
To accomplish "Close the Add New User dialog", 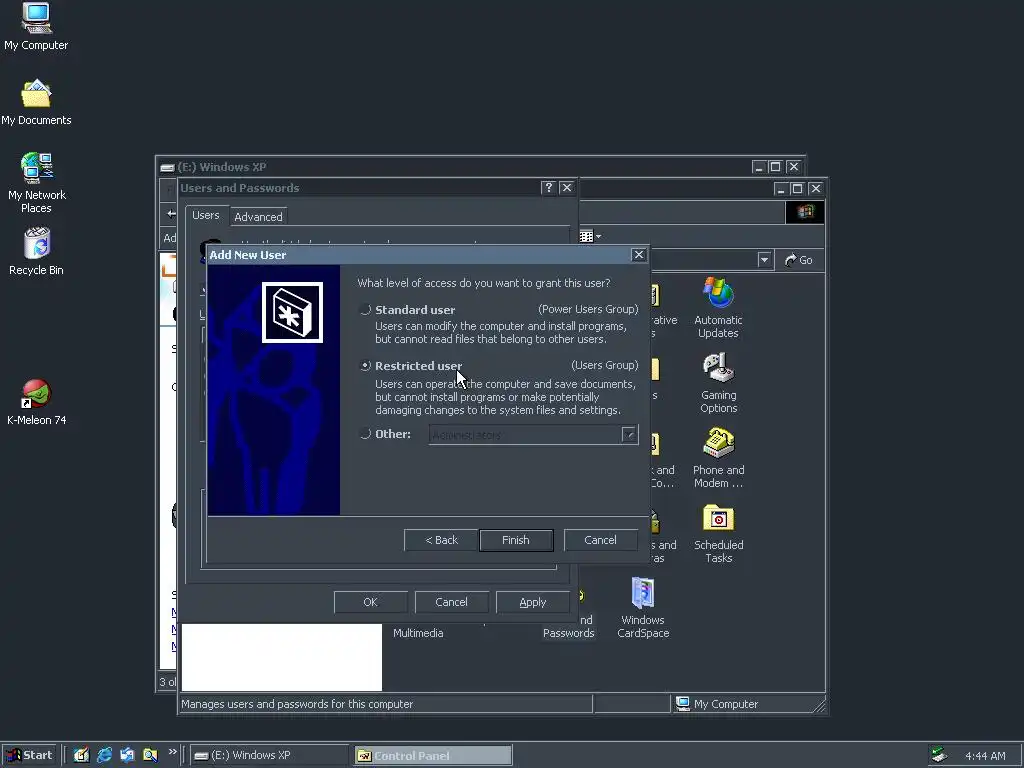I will click(639, 255).
